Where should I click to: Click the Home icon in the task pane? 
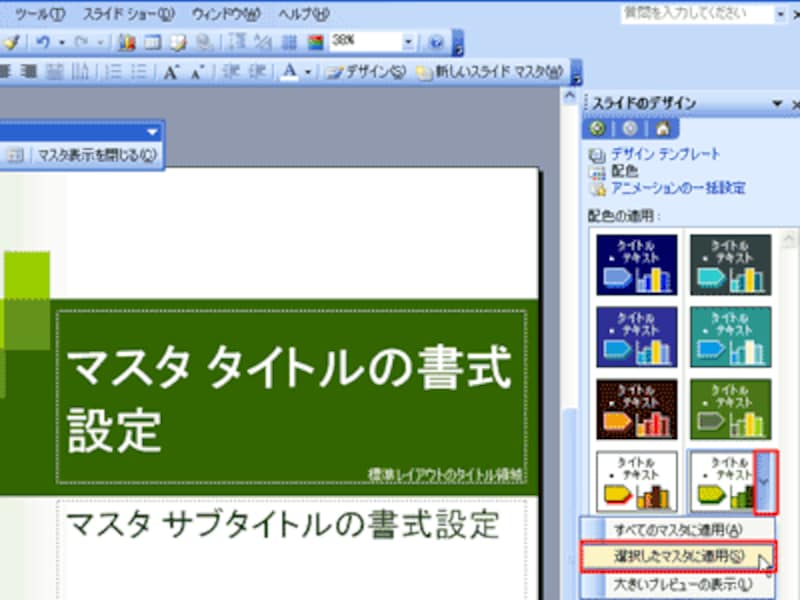tap(662, 128)
